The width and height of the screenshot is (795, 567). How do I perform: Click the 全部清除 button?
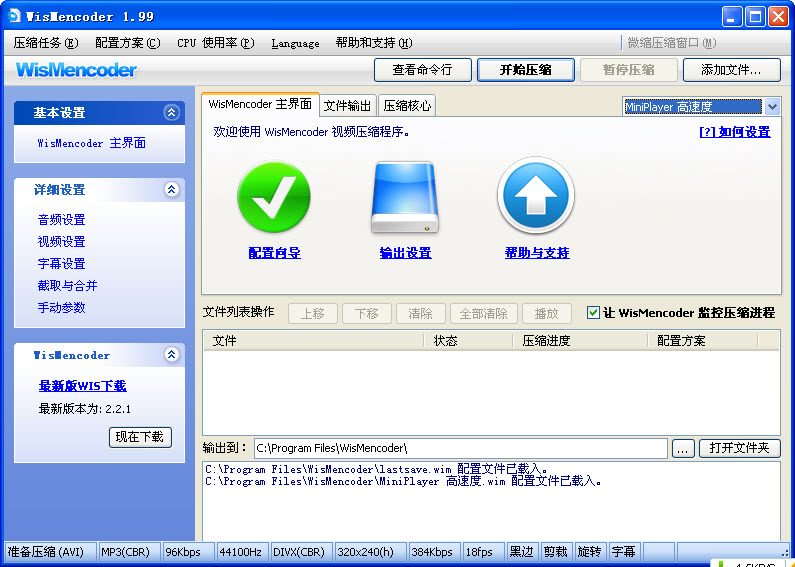(x=484, y=313)
